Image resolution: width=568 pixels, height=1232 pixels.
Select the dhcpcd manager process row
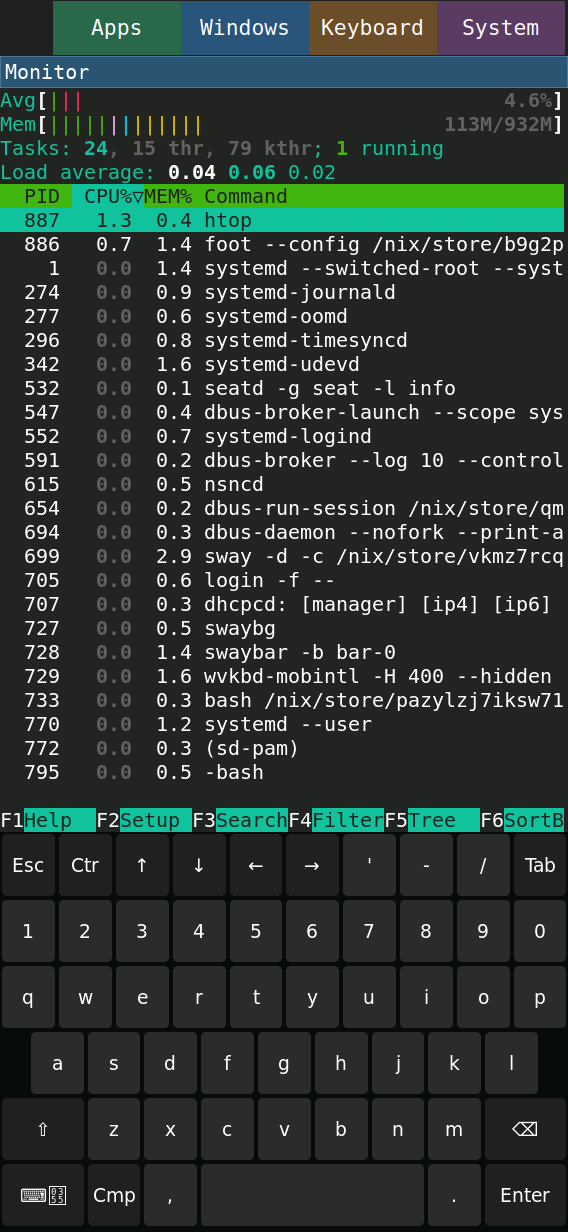click(x=282, y=604)
